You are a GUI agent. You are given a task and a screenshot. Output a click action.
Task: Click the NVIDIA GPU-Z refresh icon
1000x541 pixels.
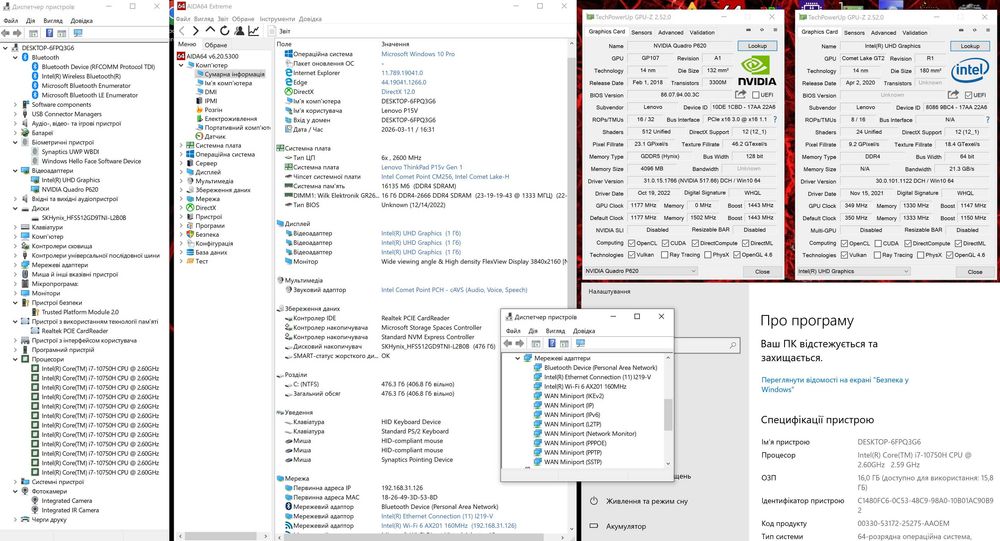click(761, 30)
